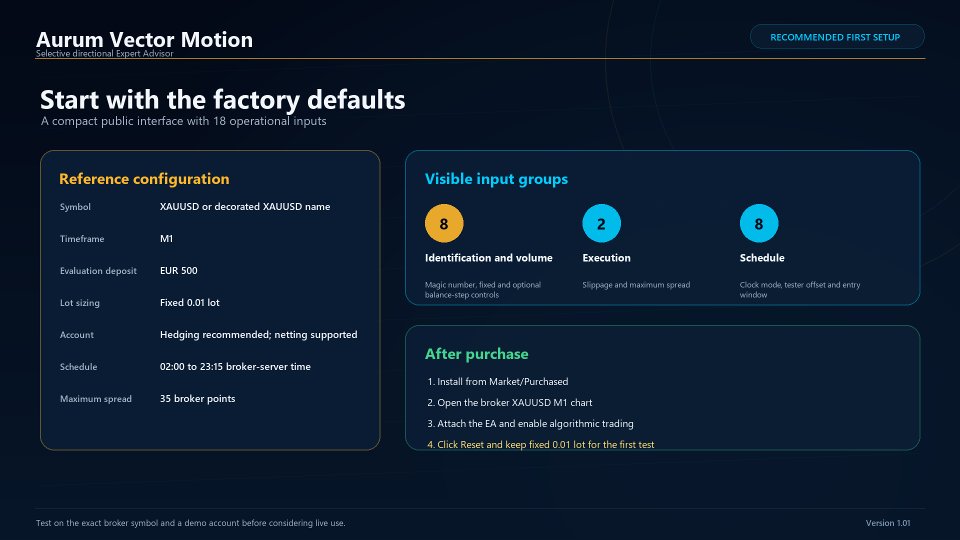Click the blue 8 circle above Schedule
The image size is (960, 540).
[759, 223]
